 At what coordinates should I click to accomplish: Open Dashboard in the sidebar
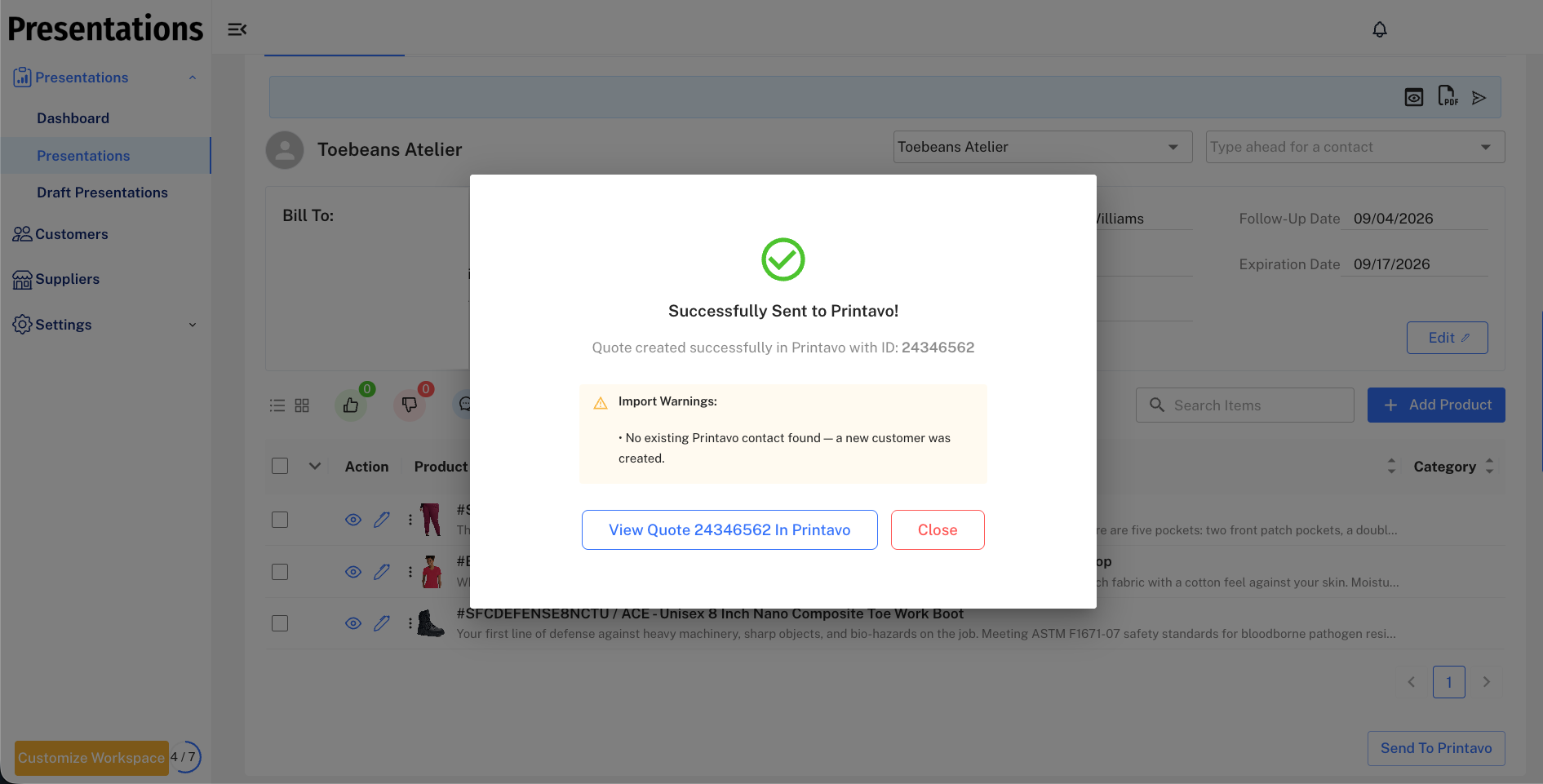pyautogui.click(x=73, y=118)
